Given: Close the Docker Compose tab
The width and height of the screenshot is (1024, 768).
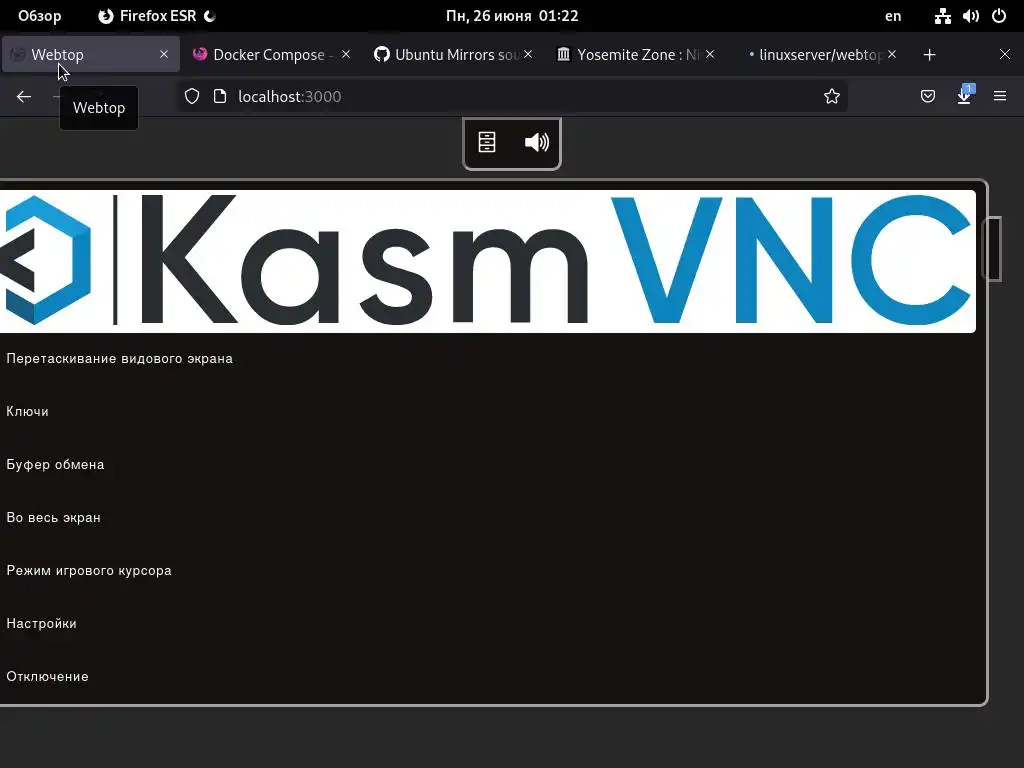Looking at the screenshot, I should click(346, 54).
